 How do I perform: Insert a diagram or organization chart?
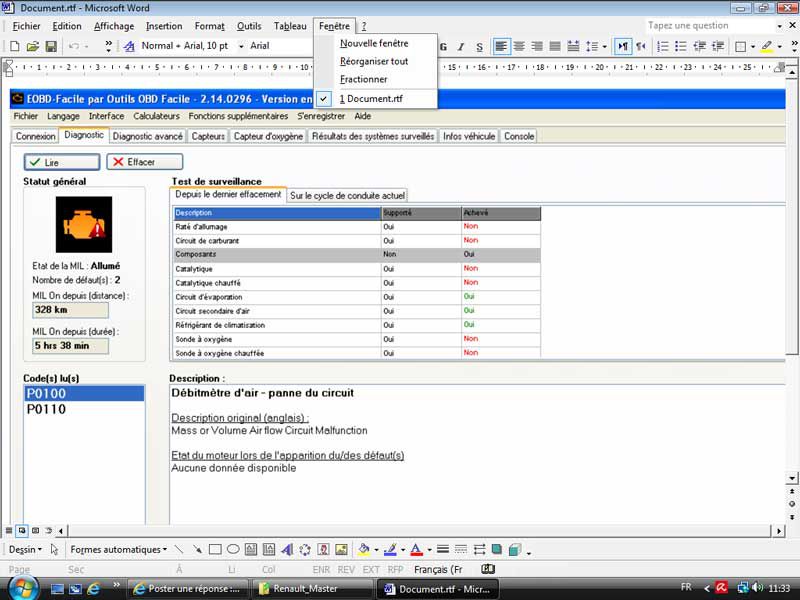coord(305,549)
